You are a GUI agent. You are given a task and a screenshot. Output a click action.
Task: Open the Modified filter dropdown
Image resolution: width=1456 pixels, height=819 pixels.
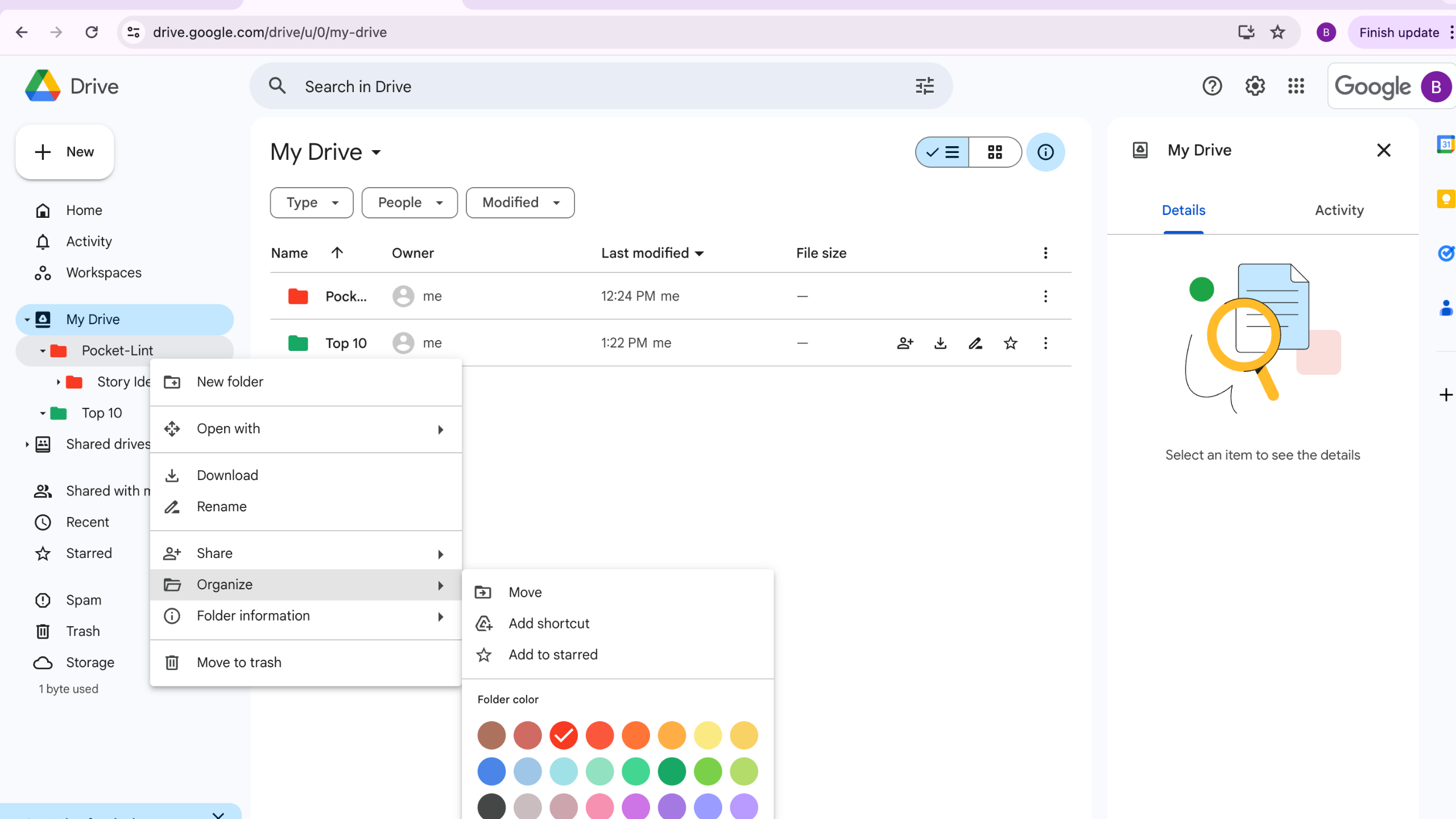click(x=519, y=202)
